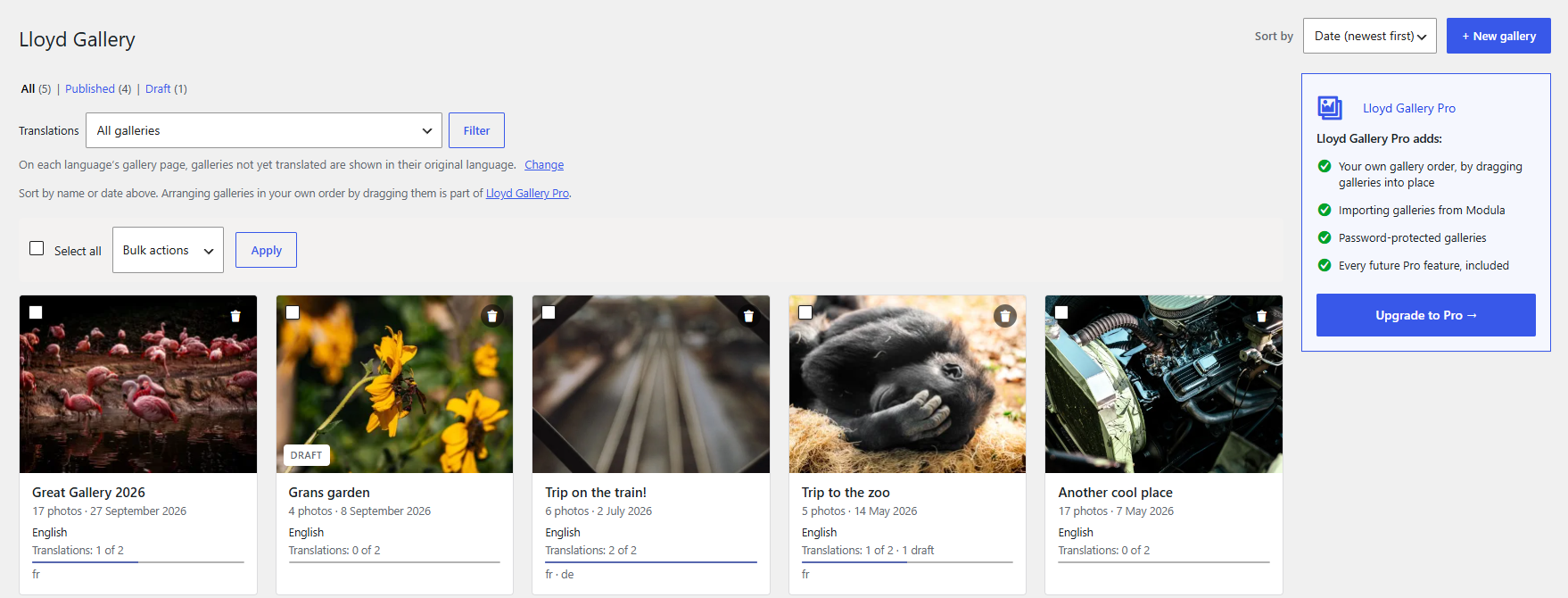The height and width of the screenshot is (598, 1568).
Task: Check the Another cool place checkbox
Action: pos(1061,312)
